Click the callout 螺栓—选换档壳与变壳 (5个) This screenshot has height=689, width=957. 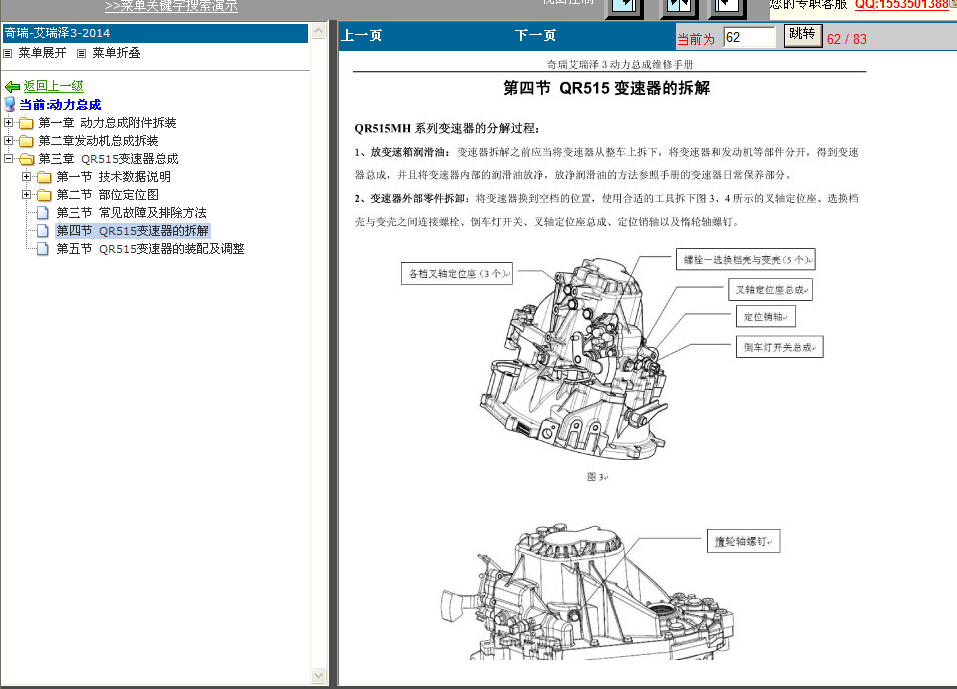pos(746,259)
